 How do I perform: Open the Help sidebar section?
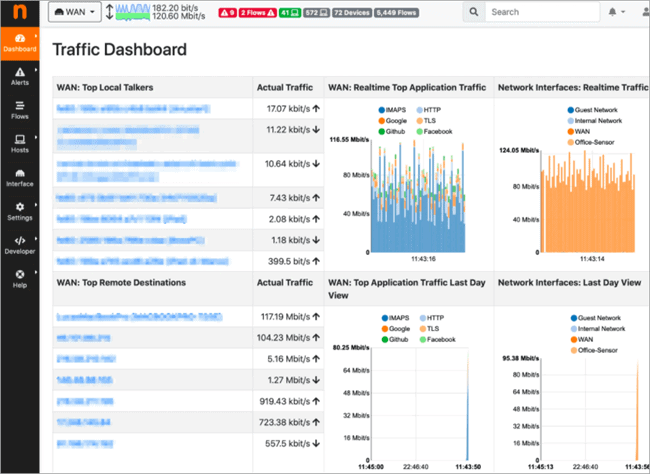tap(19, 279)
